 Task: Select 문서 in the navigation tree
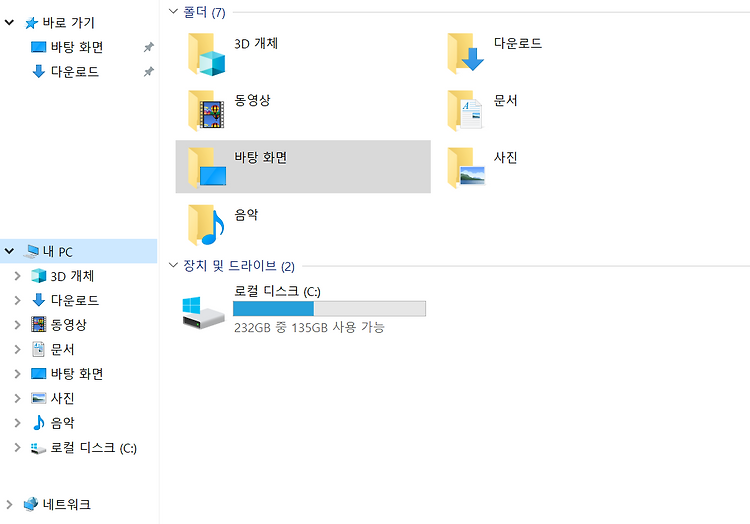(x=63, y=349)
